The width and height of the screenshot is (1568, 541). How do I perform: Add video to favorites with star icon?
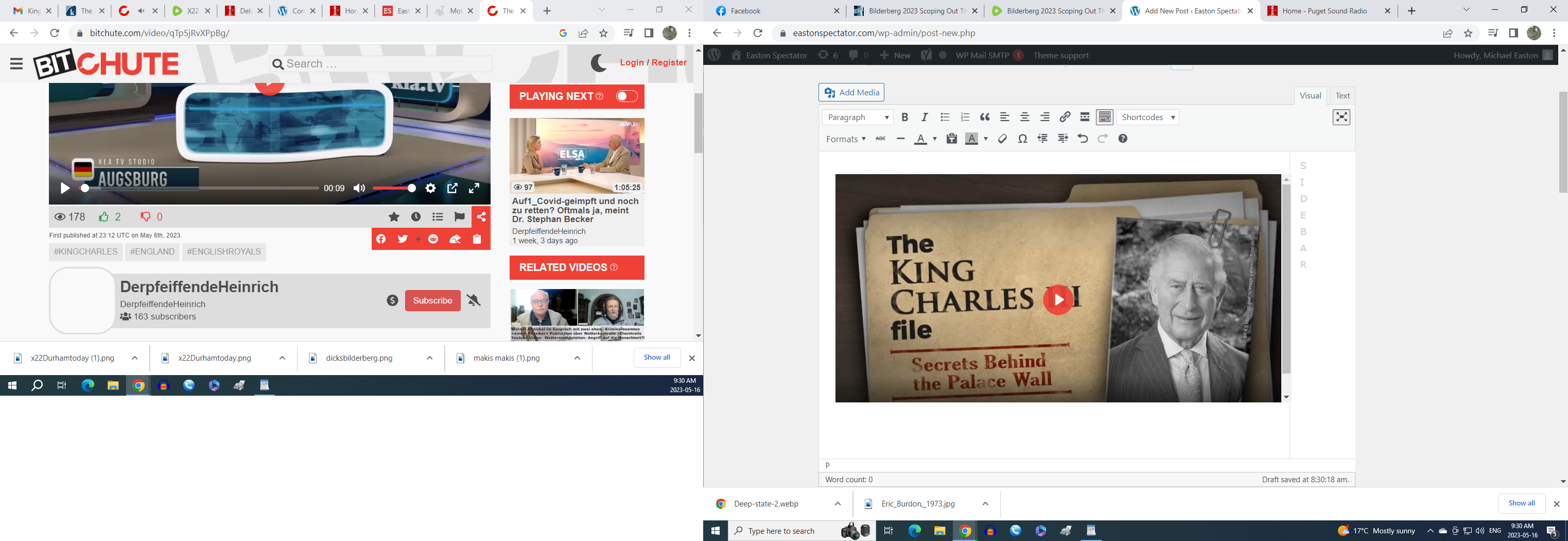tap(394, 217)
